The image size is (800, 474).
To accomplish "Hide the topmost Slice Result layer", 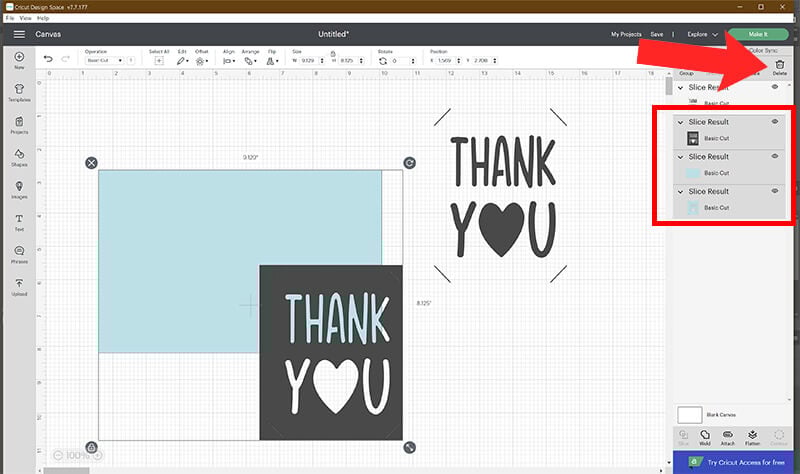I will click(774, 87).
